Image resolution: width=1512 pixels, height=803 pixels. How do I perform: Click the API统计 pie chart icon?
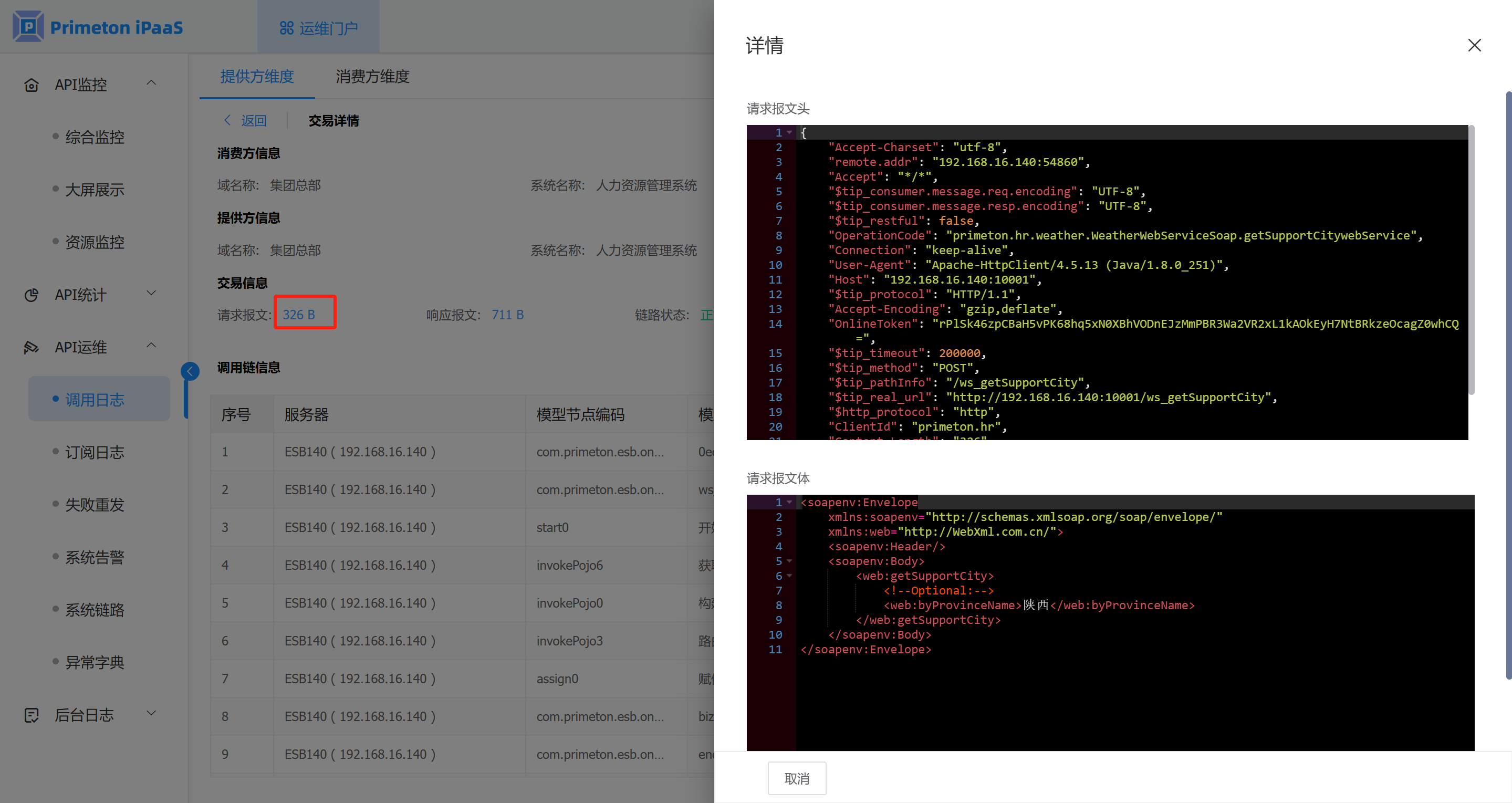tap(31, 295)
